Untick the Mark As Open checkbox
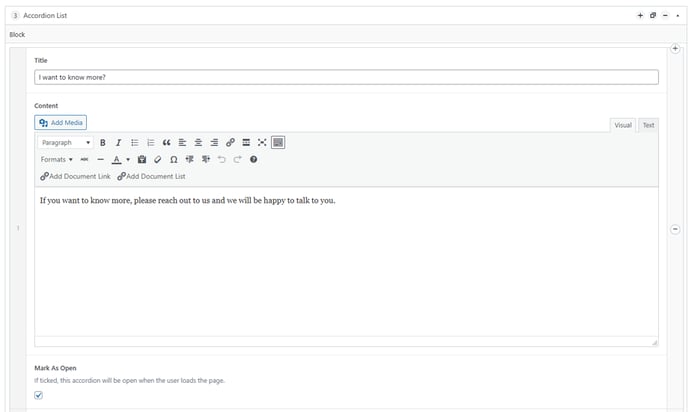This screenshot has width=688, height=412. tap(39, 395)
